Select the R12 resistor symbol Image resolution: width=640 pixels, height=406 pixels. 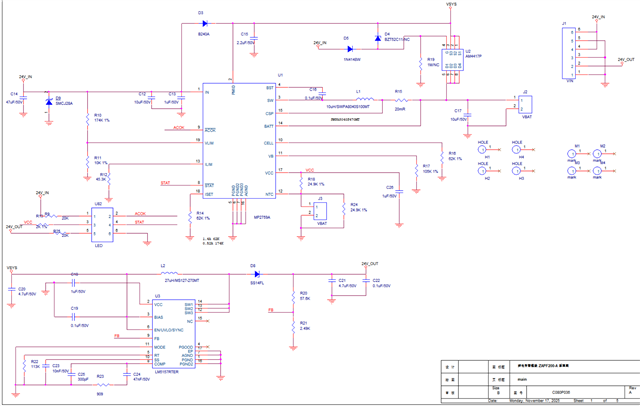[x=109, y=178]
